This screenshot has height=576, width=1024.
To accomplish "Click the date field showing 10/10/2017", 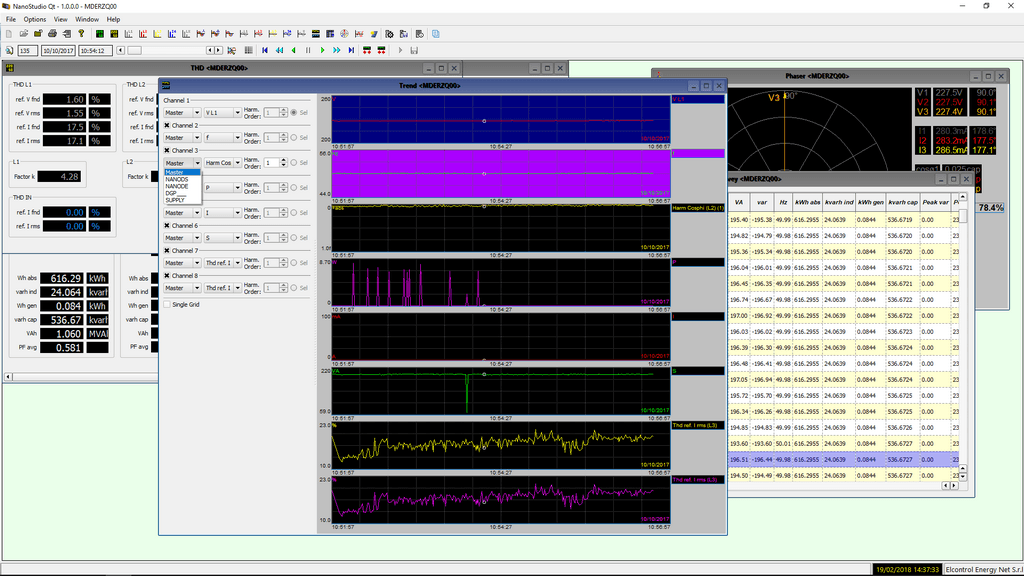I will 57,50.
